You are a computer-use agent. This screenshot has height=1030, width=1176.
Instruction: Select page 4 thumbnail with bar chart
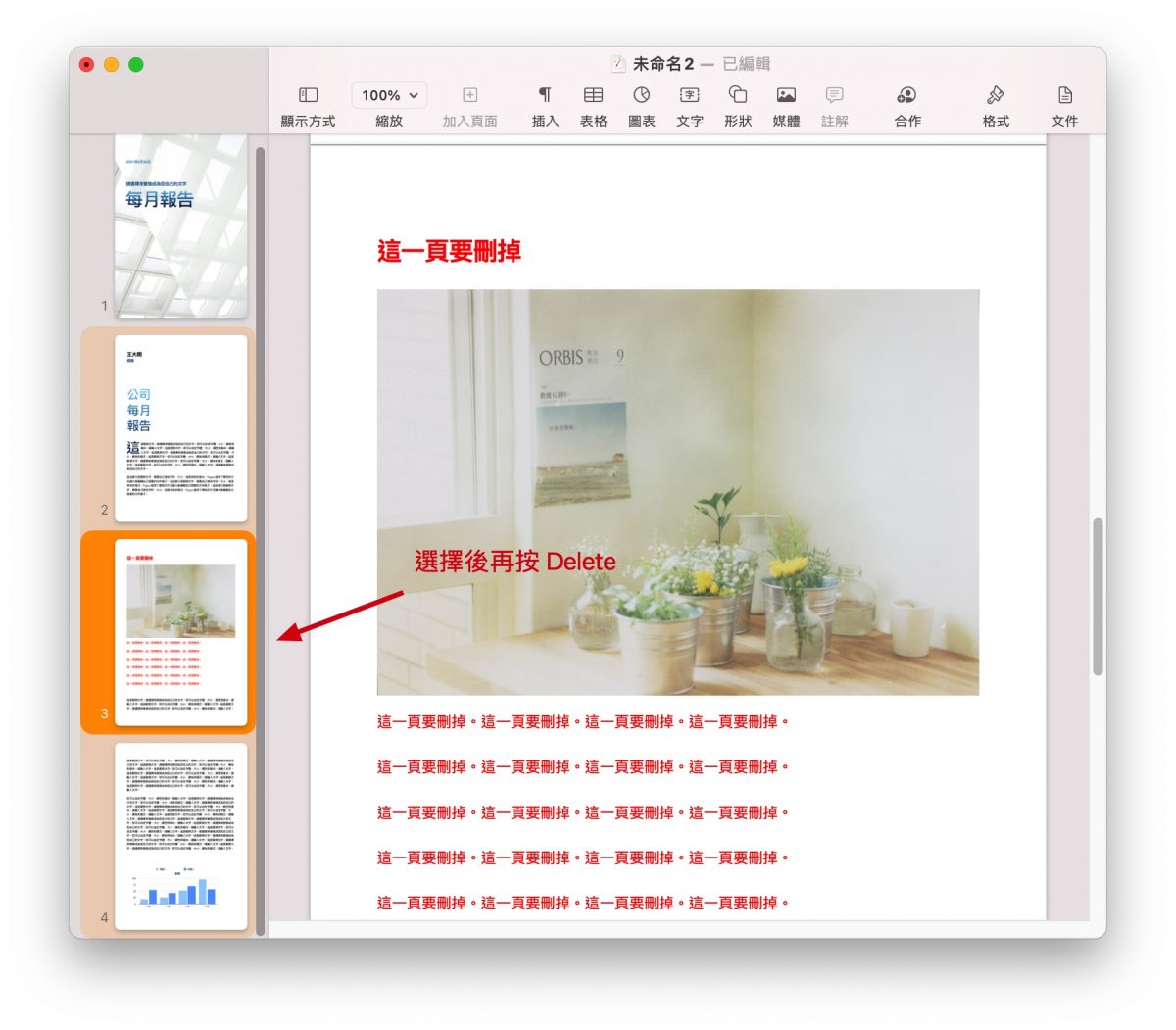180,835
